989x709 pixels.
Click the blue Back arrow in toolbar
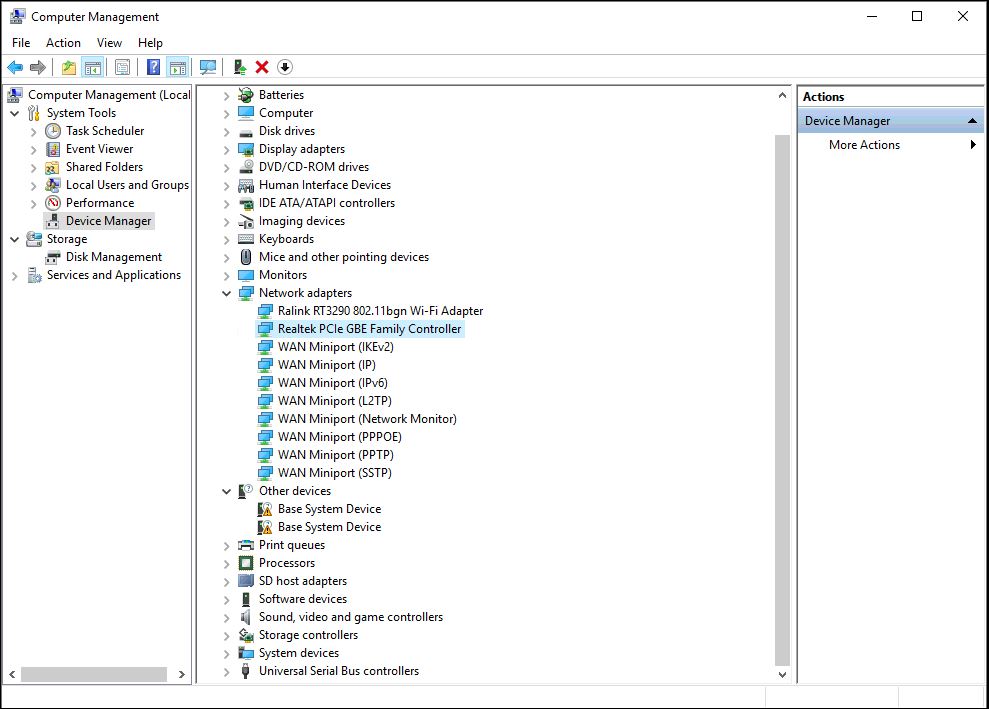[x=15, y=67]
